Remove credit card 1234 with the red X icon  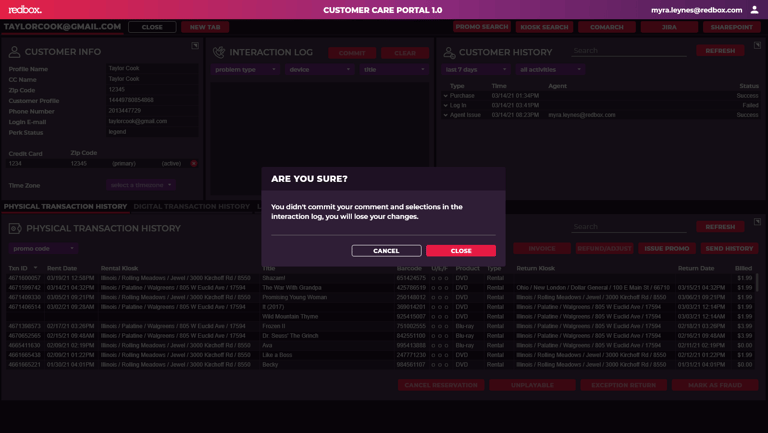[x=194, y=164]
